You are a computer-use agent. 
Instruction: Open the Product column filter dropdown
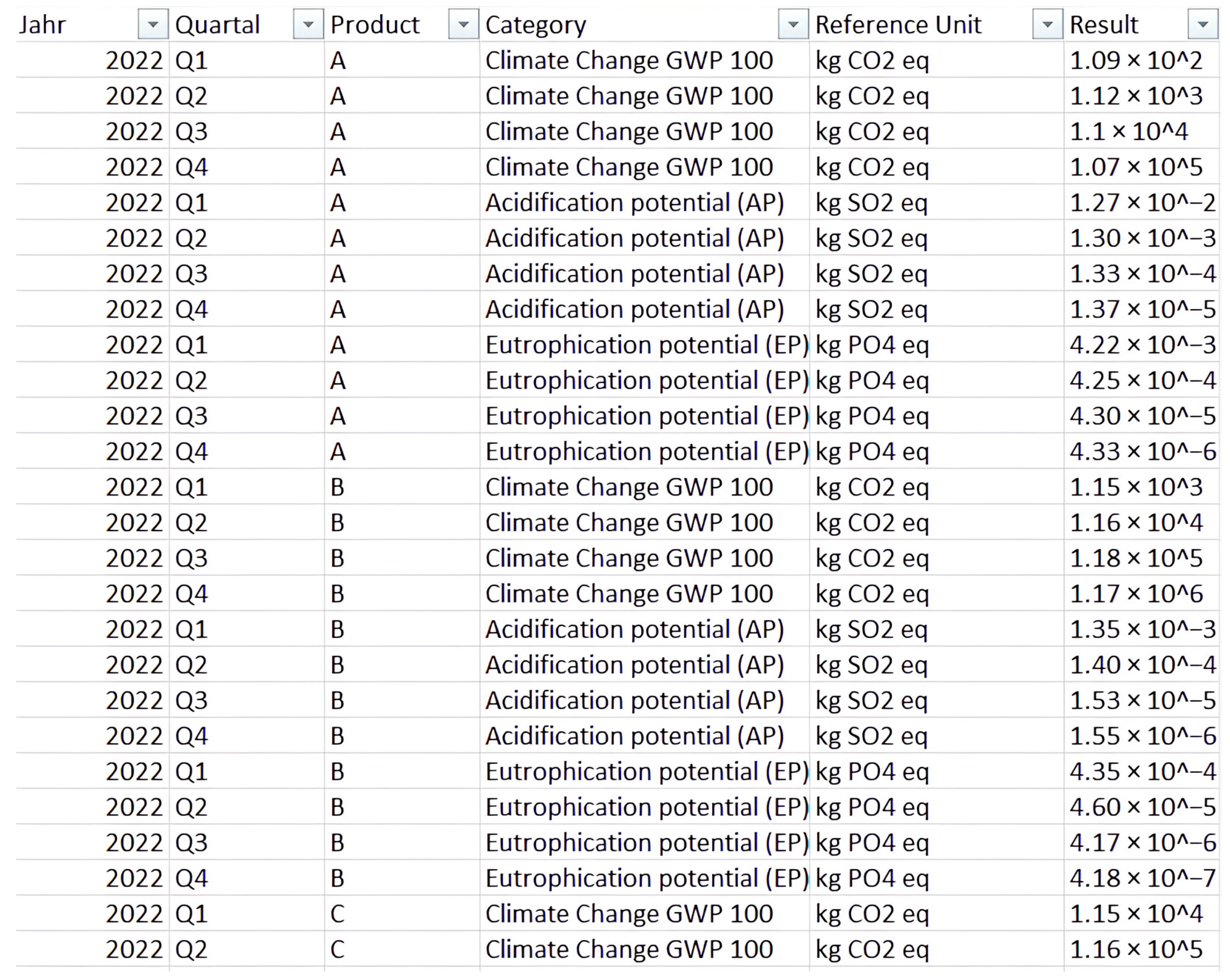(463, 25)
